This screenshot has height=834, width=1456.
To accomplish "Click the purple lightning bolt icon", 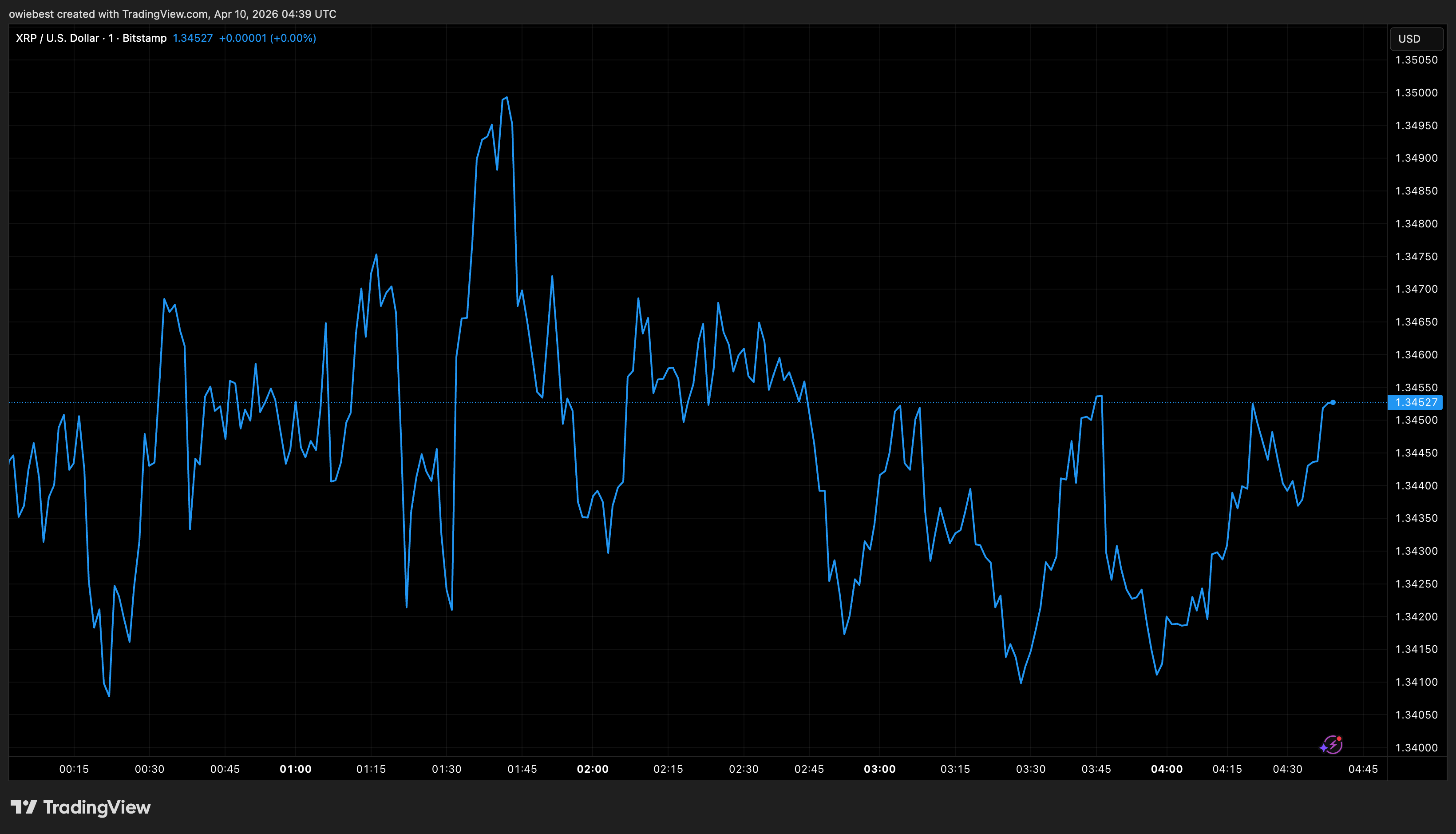I will [x=1333, y=745].
